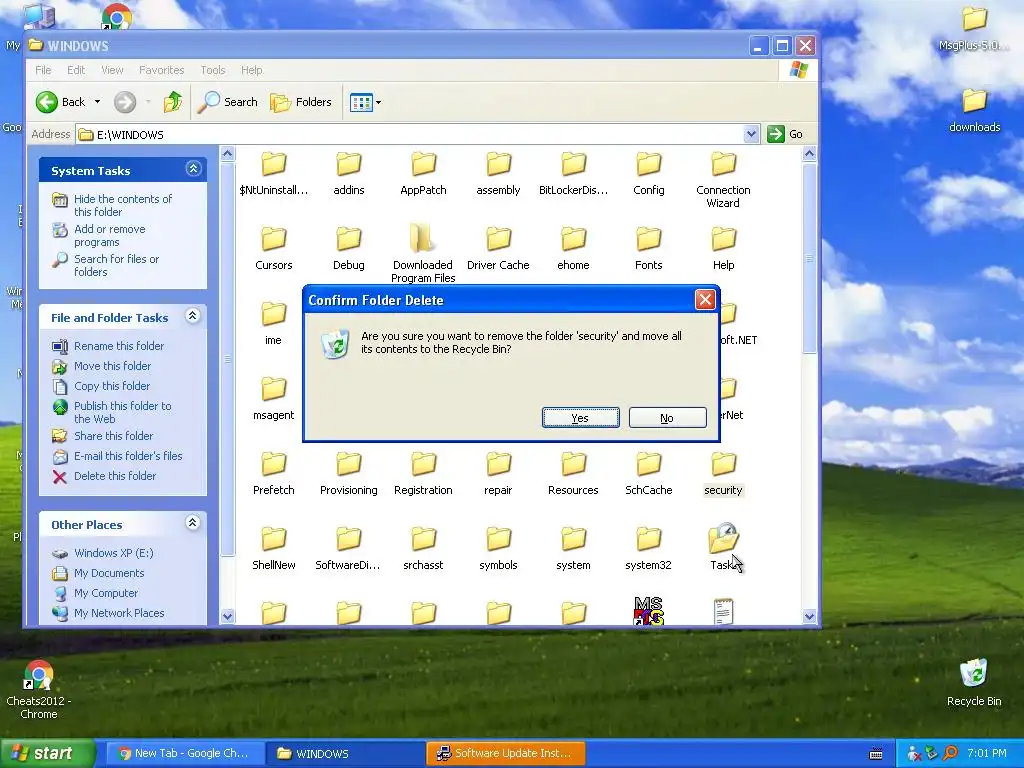Click Hide the contents of this folder

pyautogui.click(x=123, y=205)
